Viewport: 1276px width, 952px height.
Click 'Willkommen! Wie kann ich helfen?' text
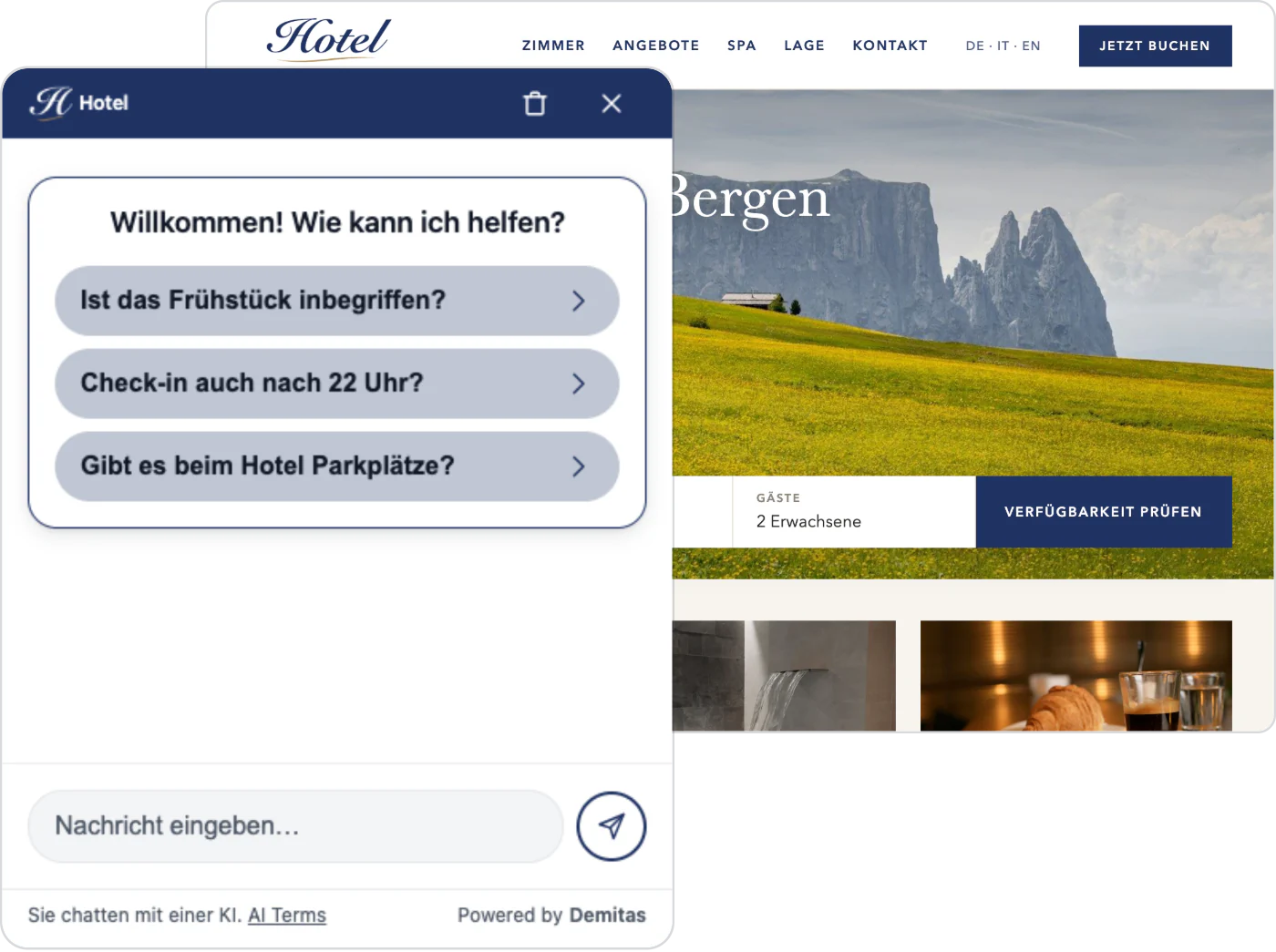pyautogui.click(x=337, y=222)
